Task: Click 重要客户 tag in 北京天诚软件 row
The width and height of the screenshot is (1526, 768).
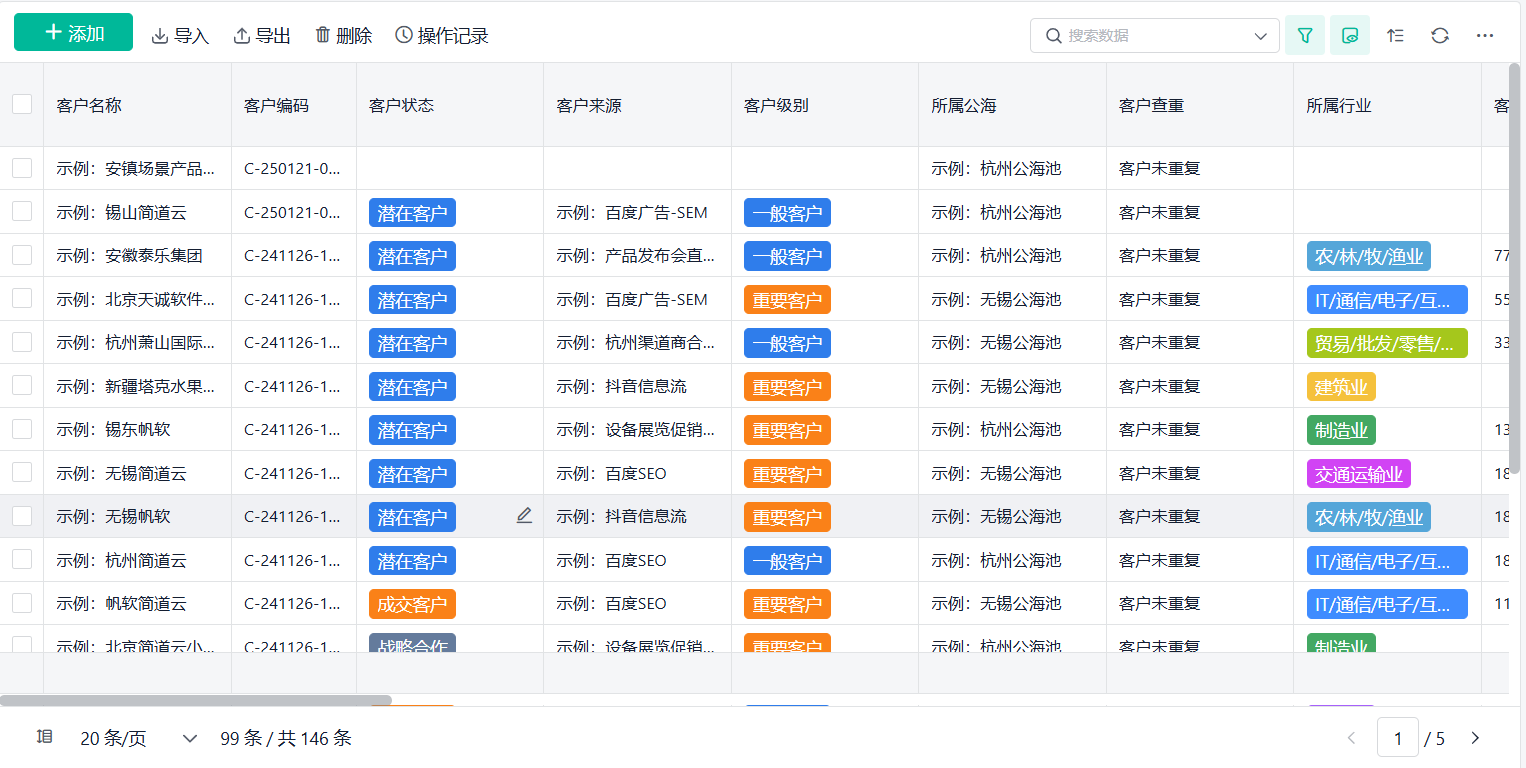Action: tap(787, 299)
